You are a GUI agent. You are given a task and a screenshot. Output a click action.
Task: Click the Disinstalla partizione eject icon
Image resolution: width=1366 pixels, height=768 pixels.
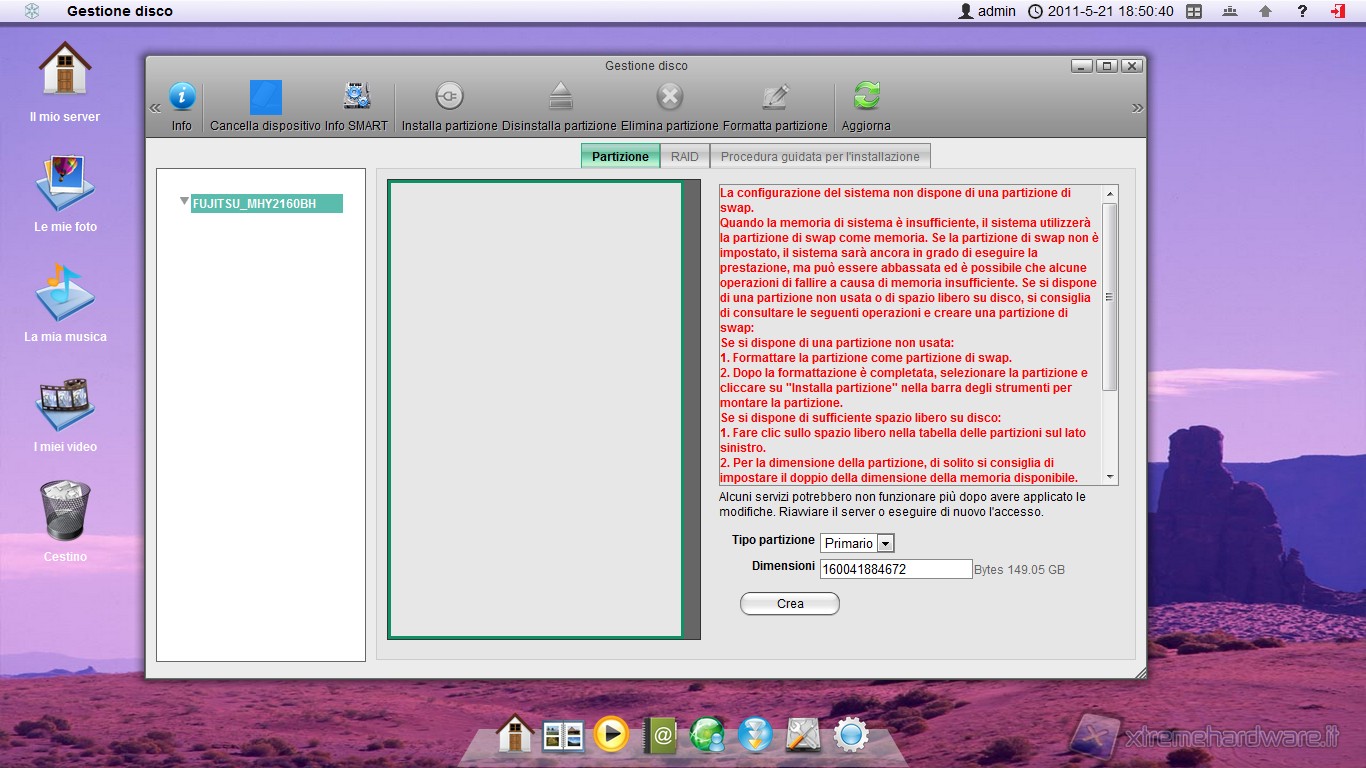click(x=560, y=98)
